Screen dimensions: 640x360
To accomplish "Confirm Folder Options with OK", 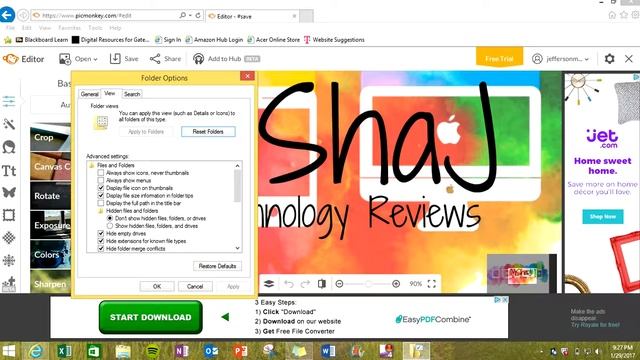I will tap(157, 287).
